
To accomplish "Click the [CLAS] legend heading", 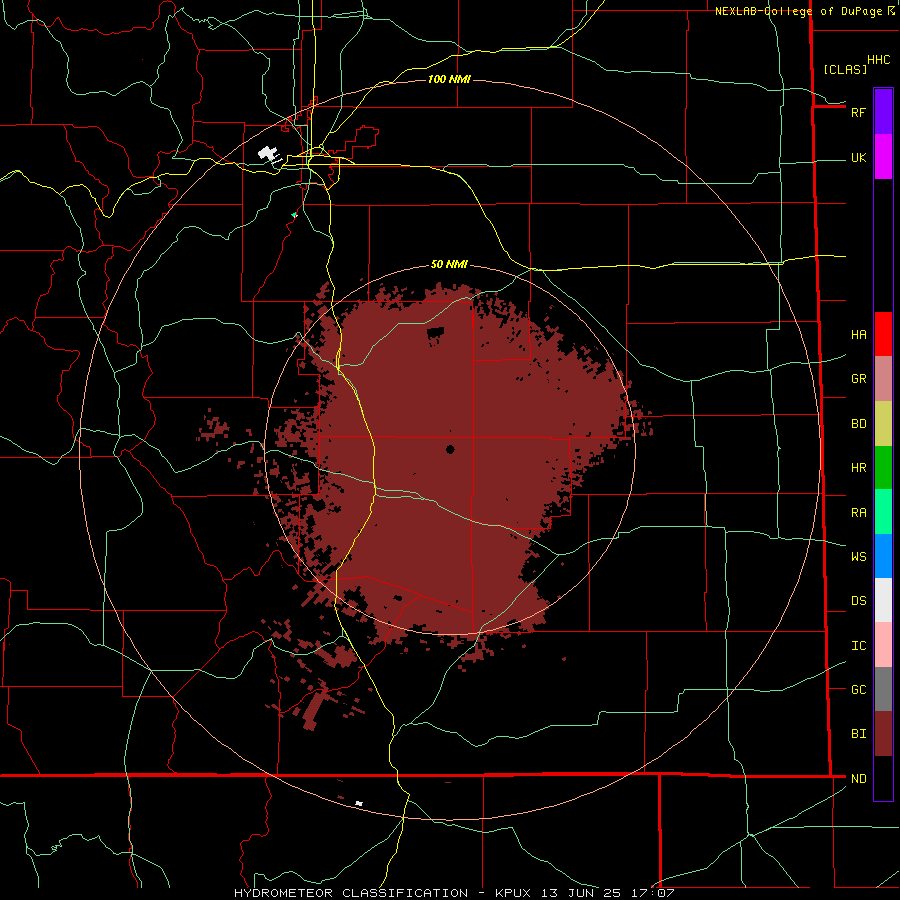I will [844, 69].
